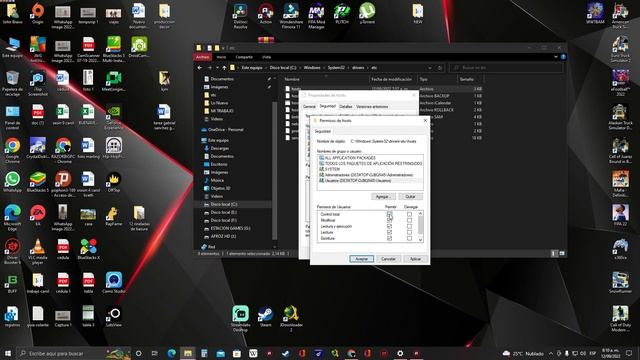The height and width of the screenshot is (360, 640).
Task: Check Denegar checkbox for Modificar
Action: [x=409, y=220]
